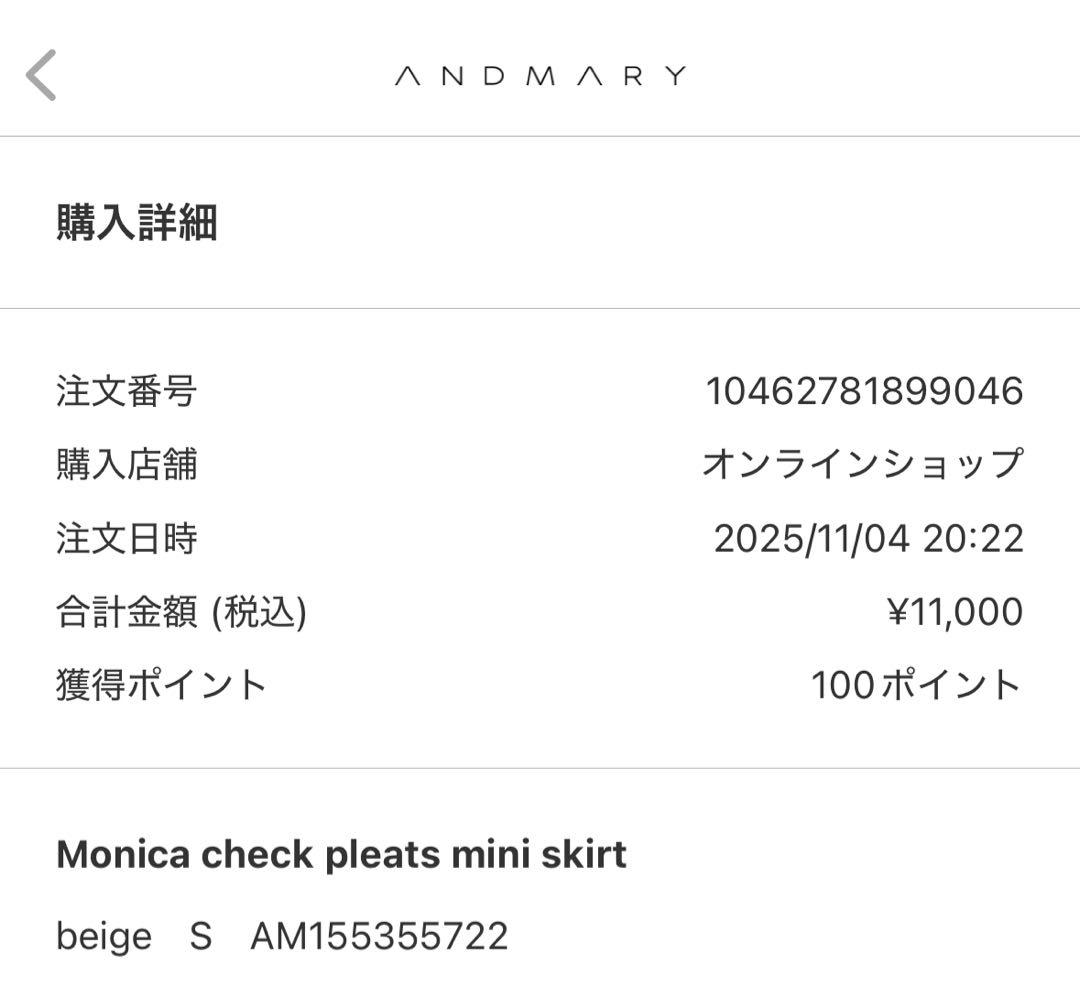Screen dimensions: 1080x987
Task: Tap the product code AM155355722
Action: pyautogui.click(x=379, y=937)
